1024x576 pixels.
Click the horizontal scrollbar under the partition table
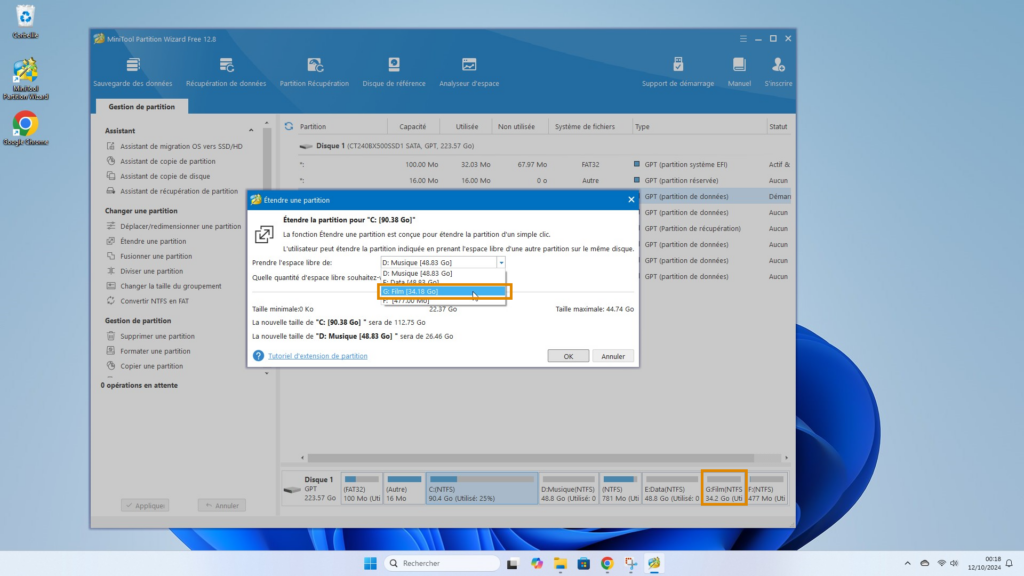(x=531, y=458)
